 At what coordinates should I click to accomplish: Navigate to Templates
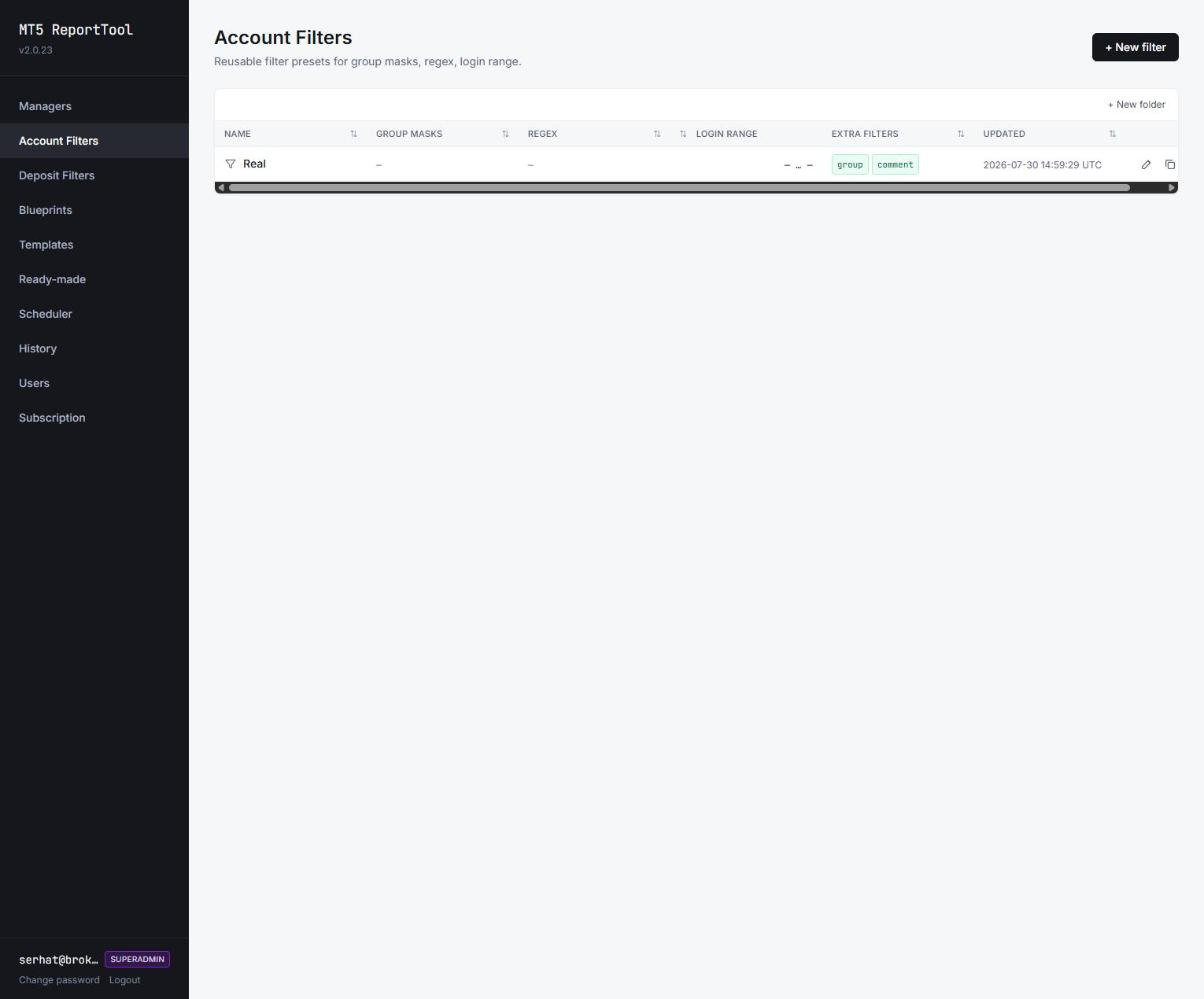coord(94,245)
